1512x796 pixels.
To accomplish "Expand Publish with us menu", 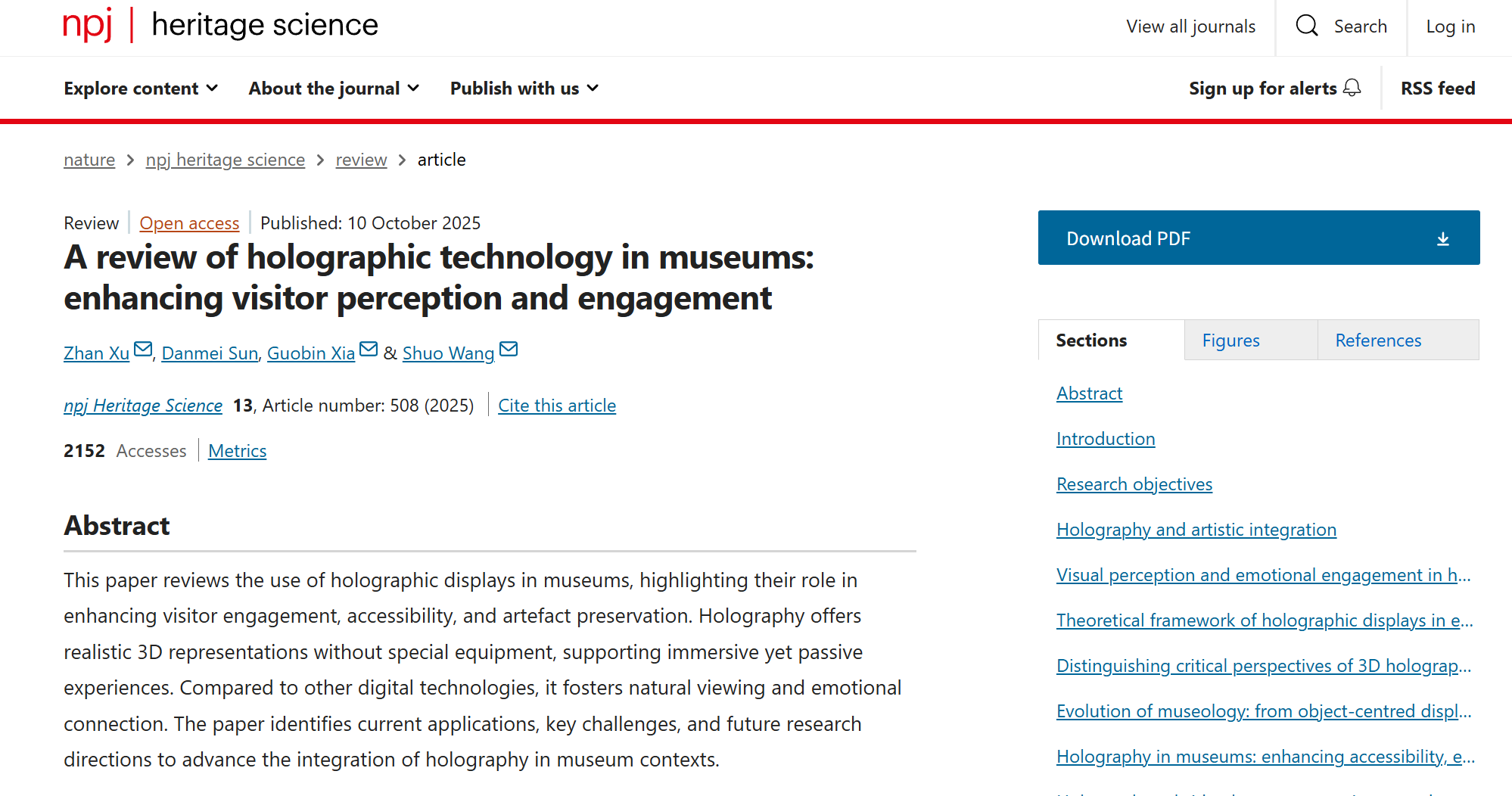I will (524, 89).
